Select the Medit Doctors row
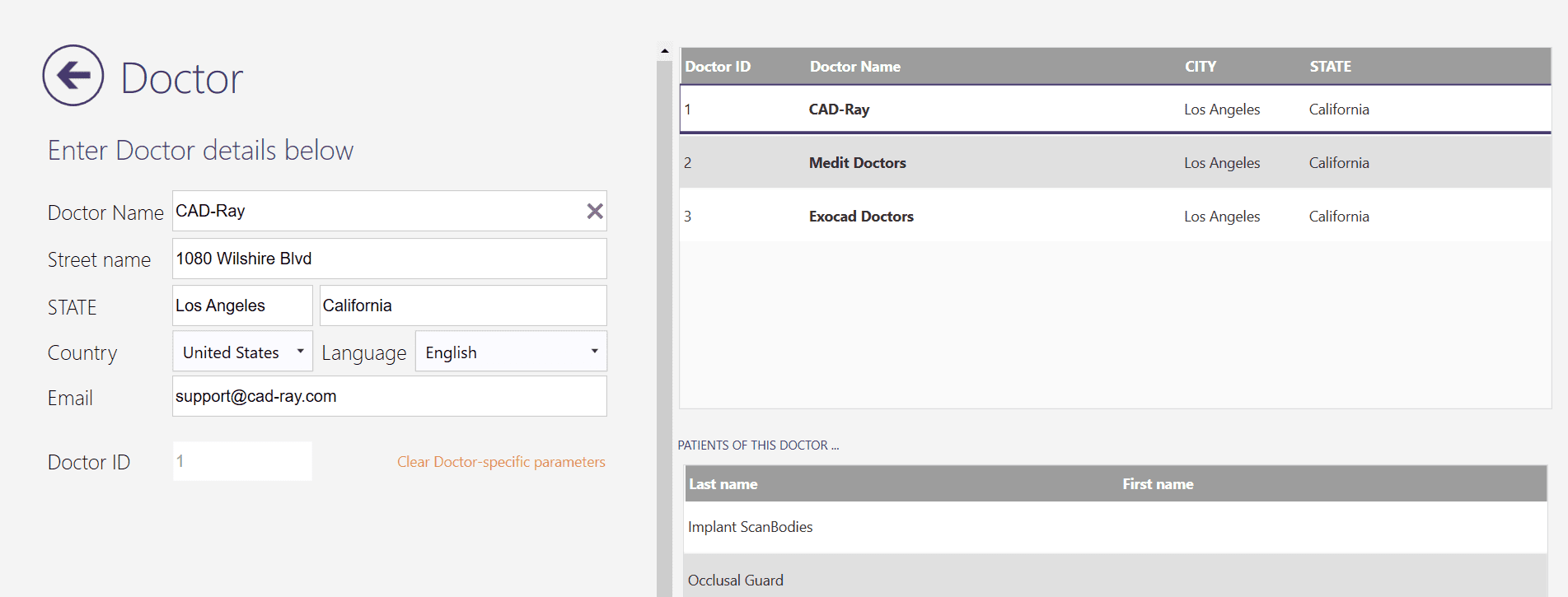The image size is (1568, 597). (x=1116, y=162)
